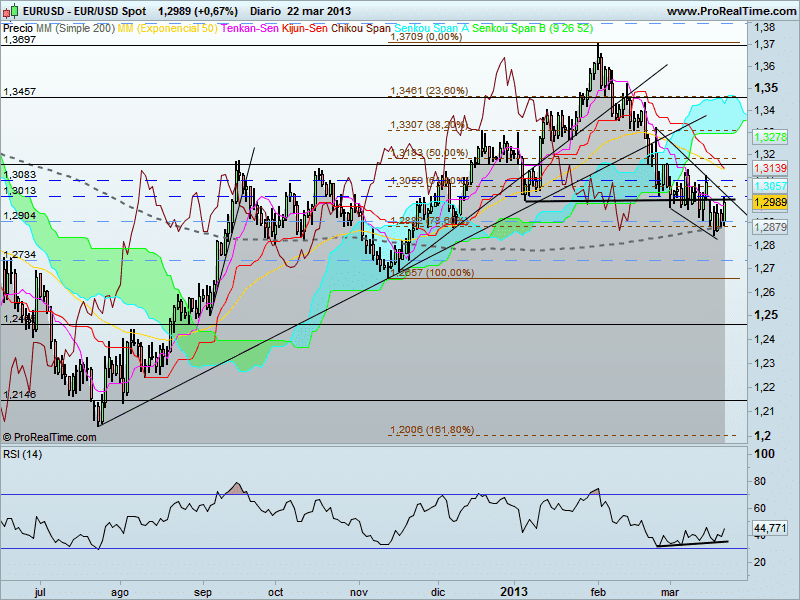Click the dic month on time axis
The image size is (800, 600).
tap(438, 592)
